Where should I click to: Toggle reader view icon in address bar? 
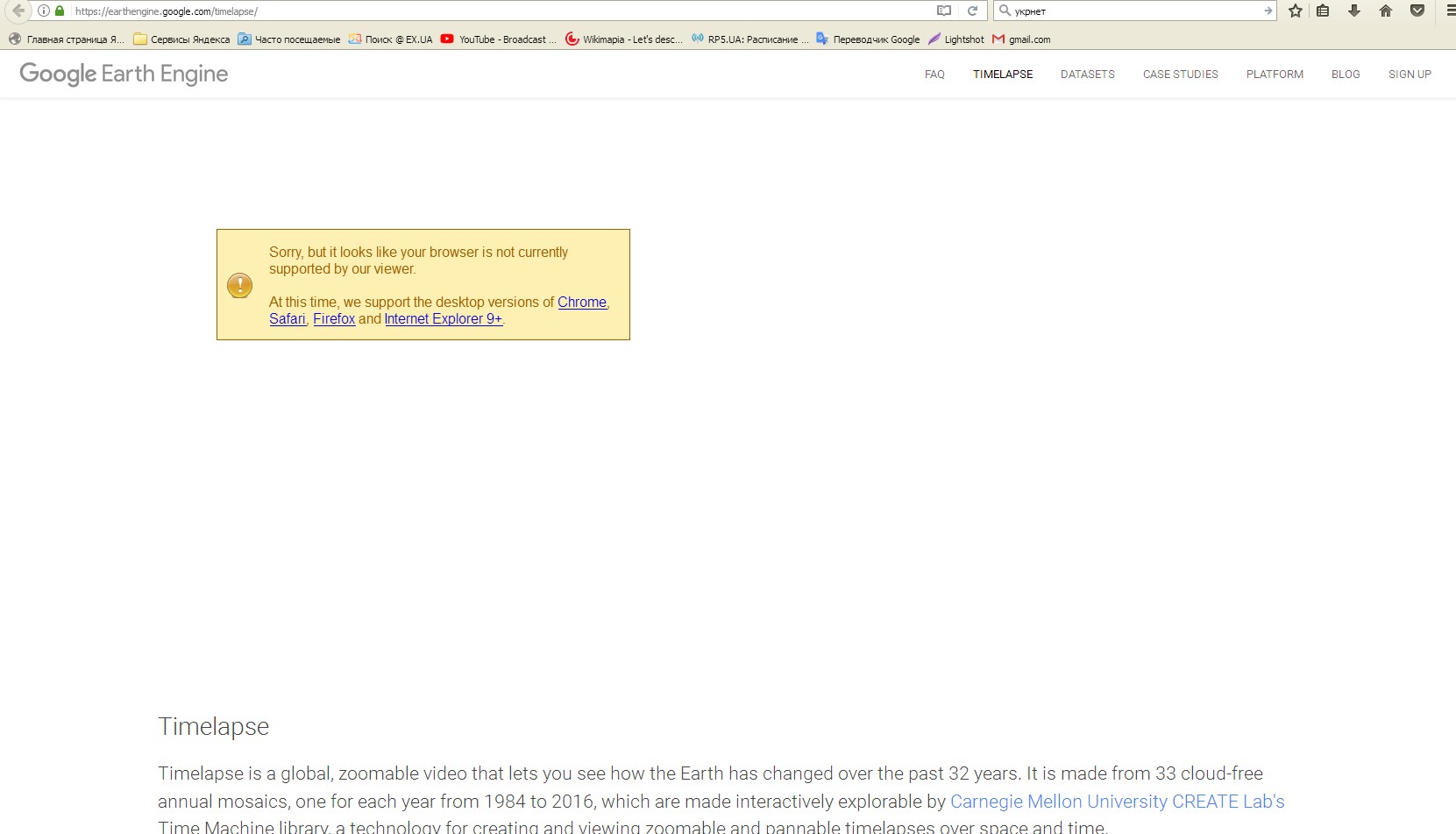click(944, 11)
